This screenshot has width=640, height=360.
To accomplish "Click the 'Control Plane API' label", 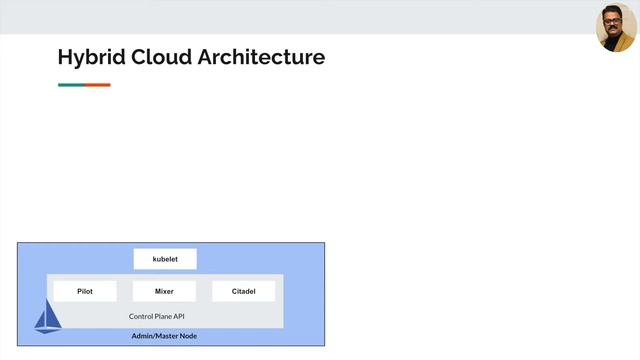I will point(157,316).
